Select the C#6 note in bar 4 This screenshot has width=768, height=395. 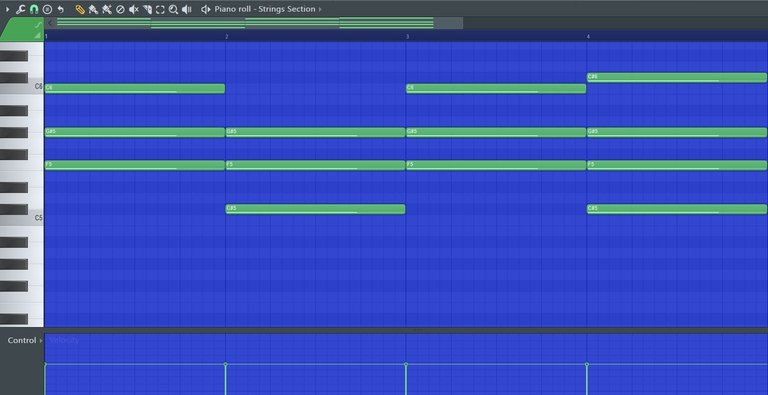(677, 77)
